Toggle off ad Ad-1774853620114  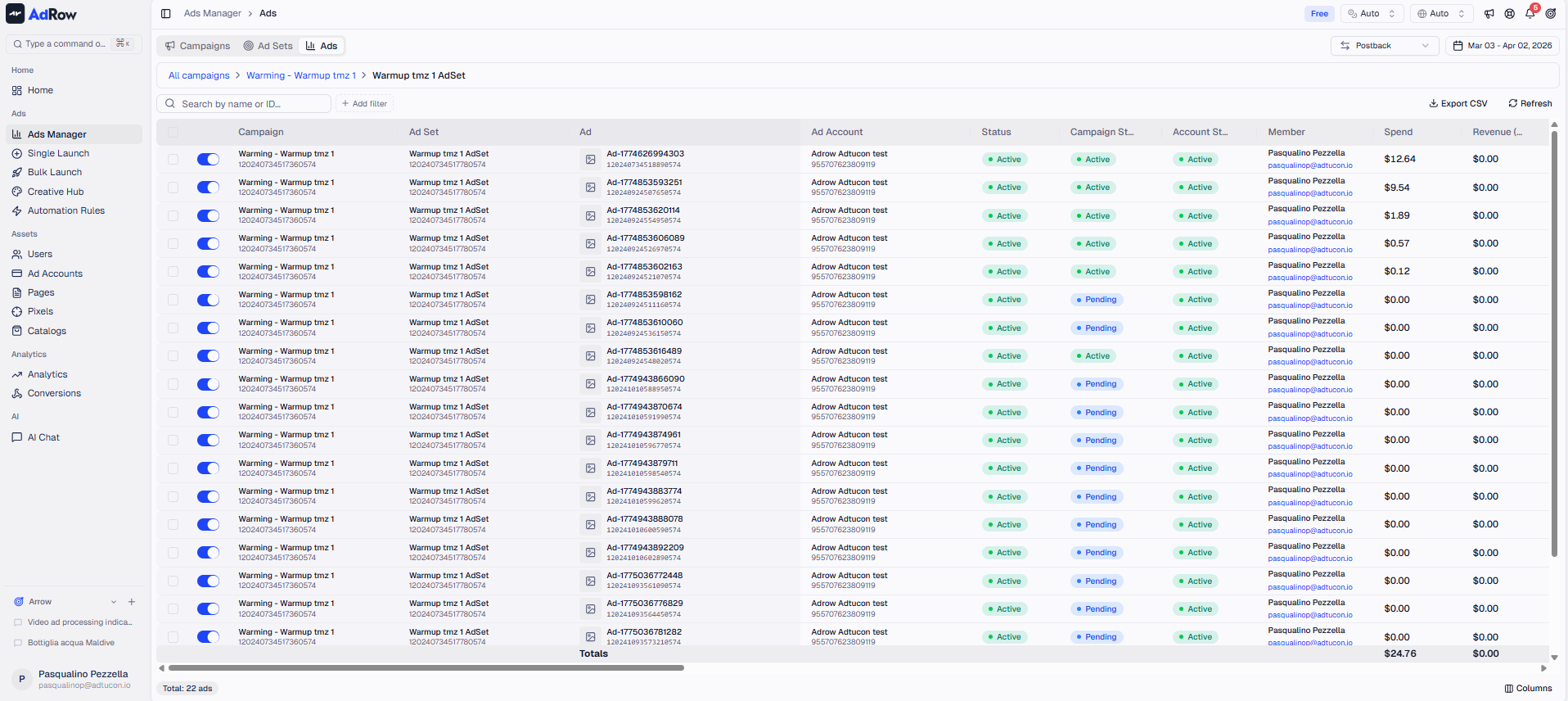208,215
